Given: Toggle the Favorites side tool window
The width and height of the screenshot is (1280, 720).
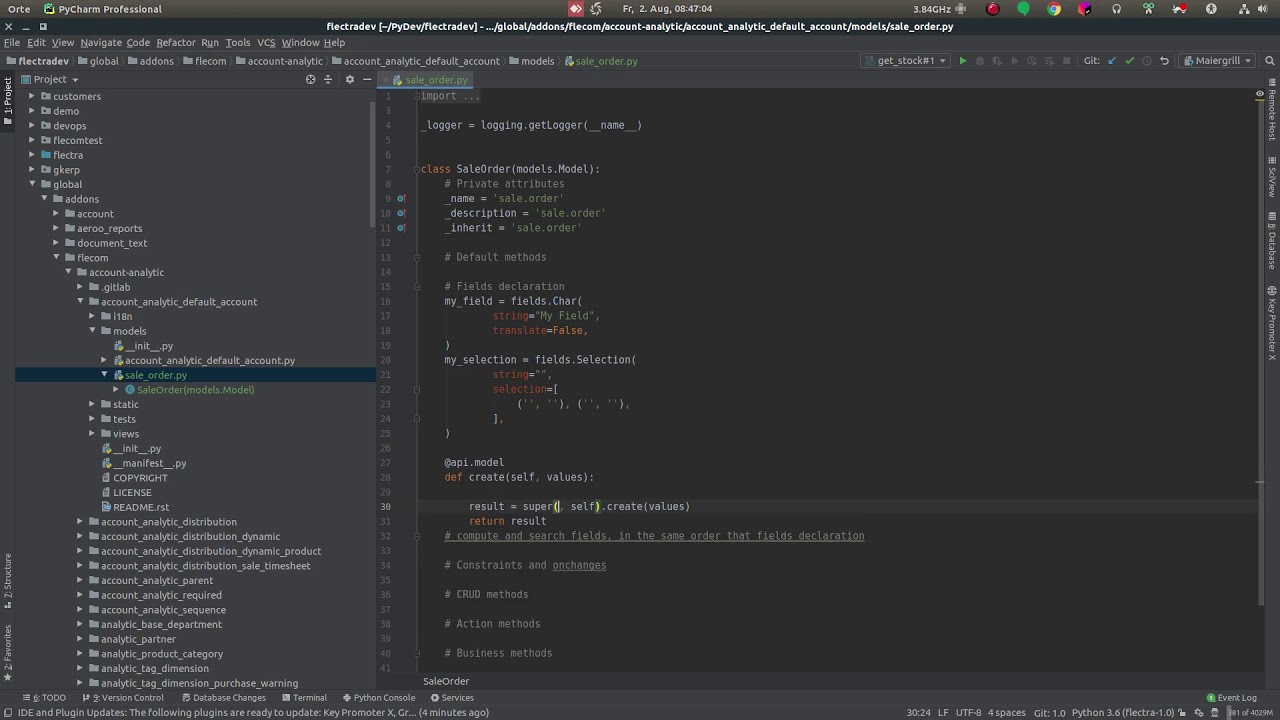Looking at the screenshot, I should (7, 653).
